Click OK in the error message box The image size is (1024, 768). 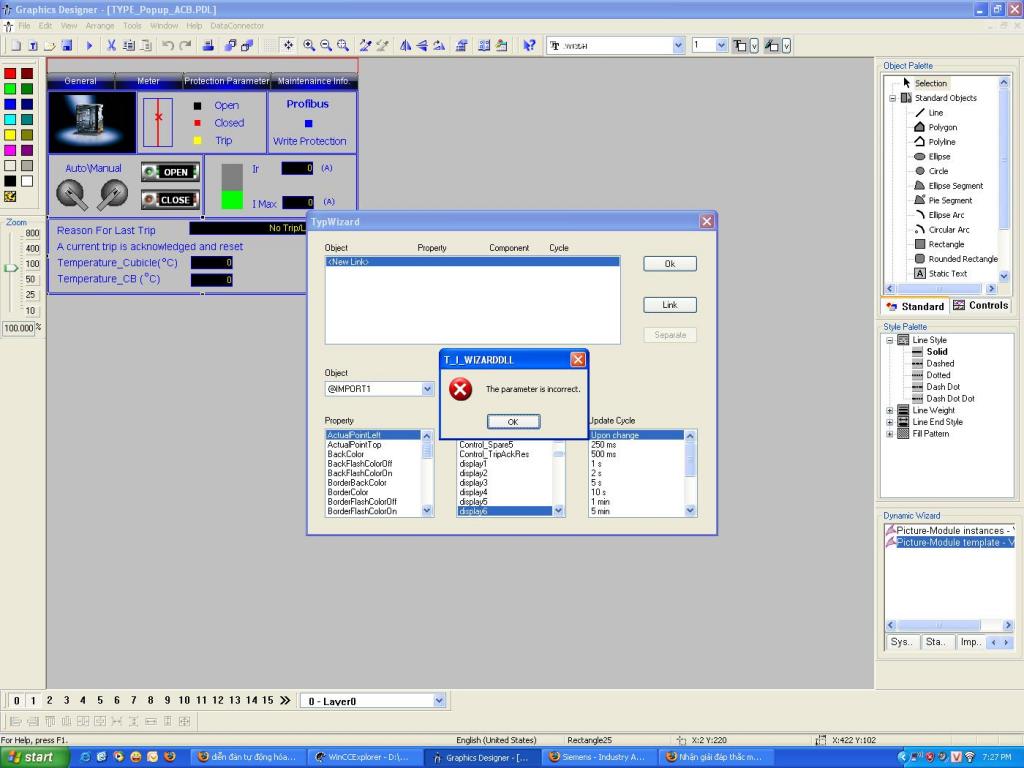coord(513,422)
